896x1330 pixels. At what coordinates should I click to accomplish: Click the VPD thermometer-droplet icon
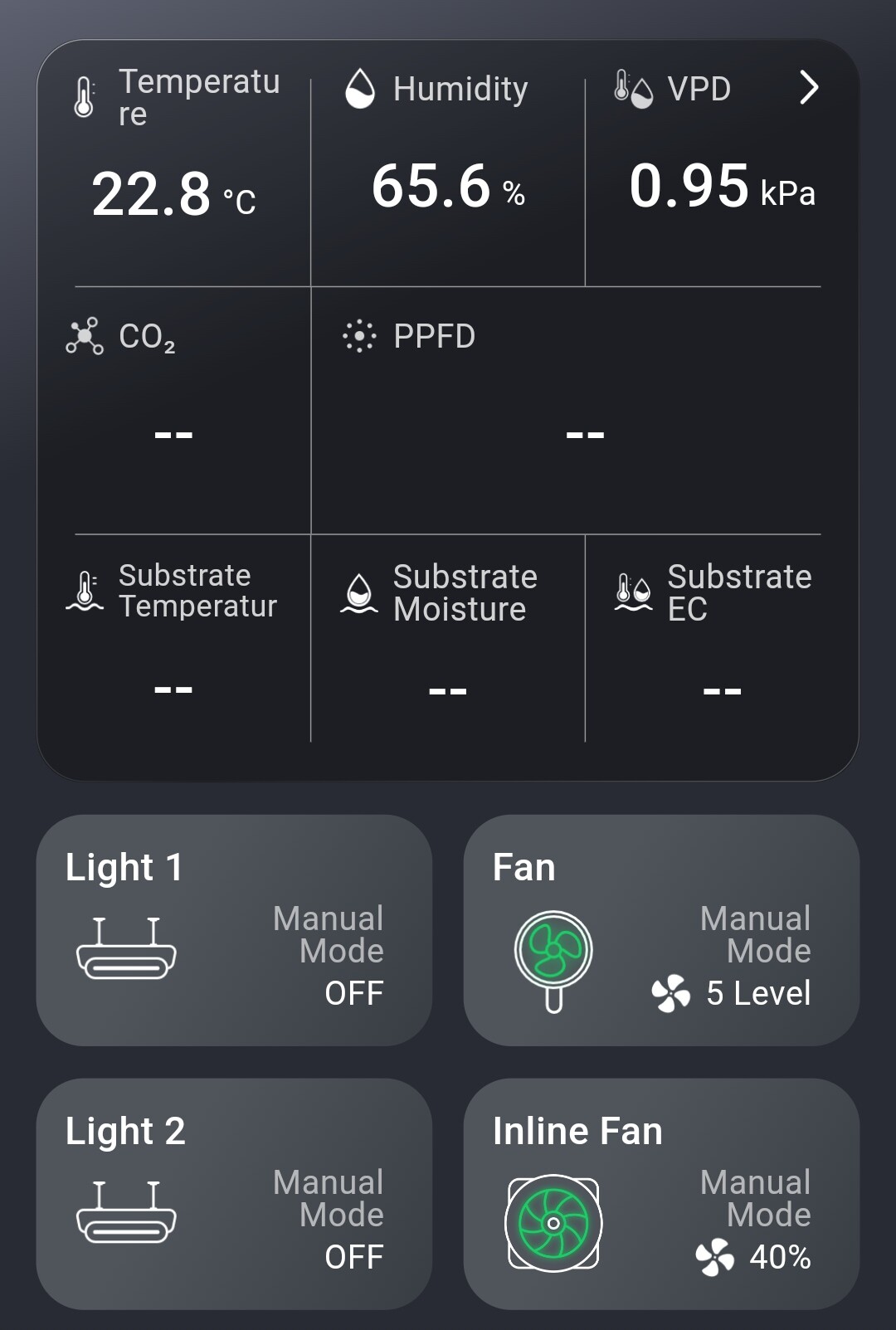[633, 89]
